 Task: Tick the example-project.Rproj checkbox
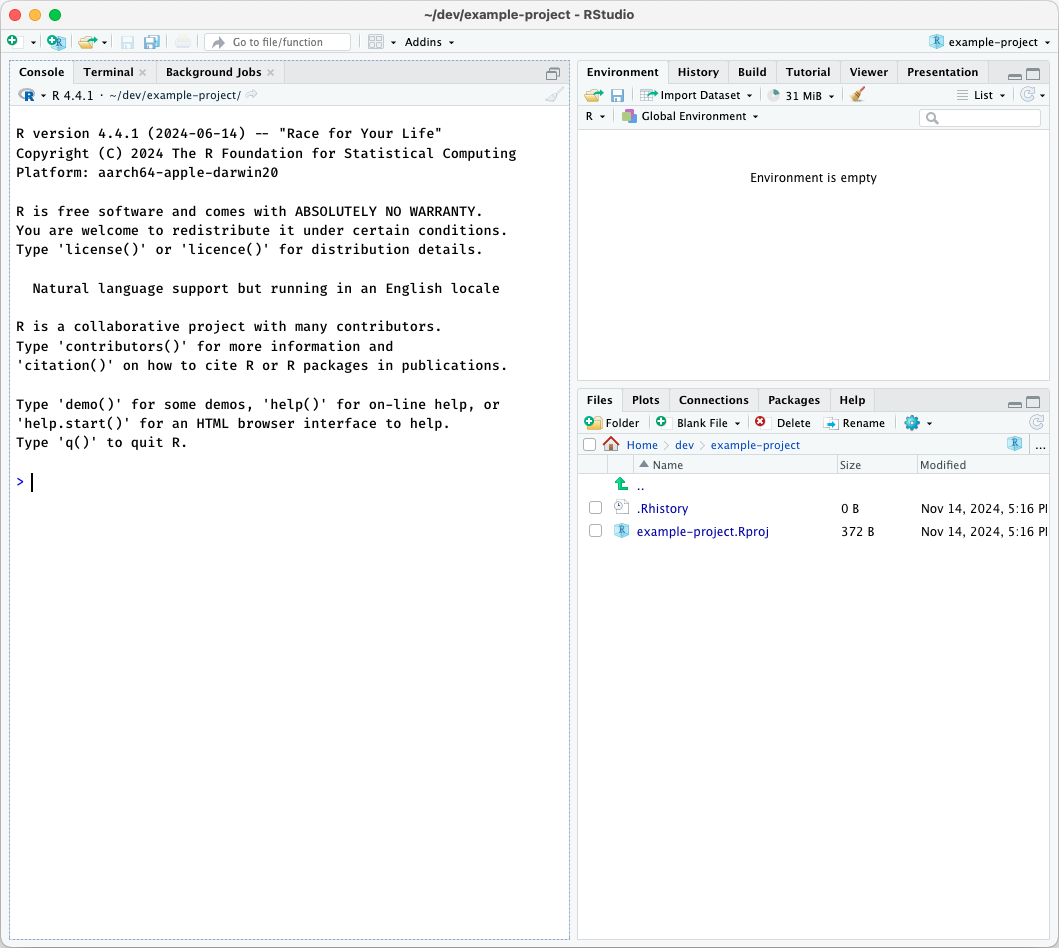tap(595, 531)
